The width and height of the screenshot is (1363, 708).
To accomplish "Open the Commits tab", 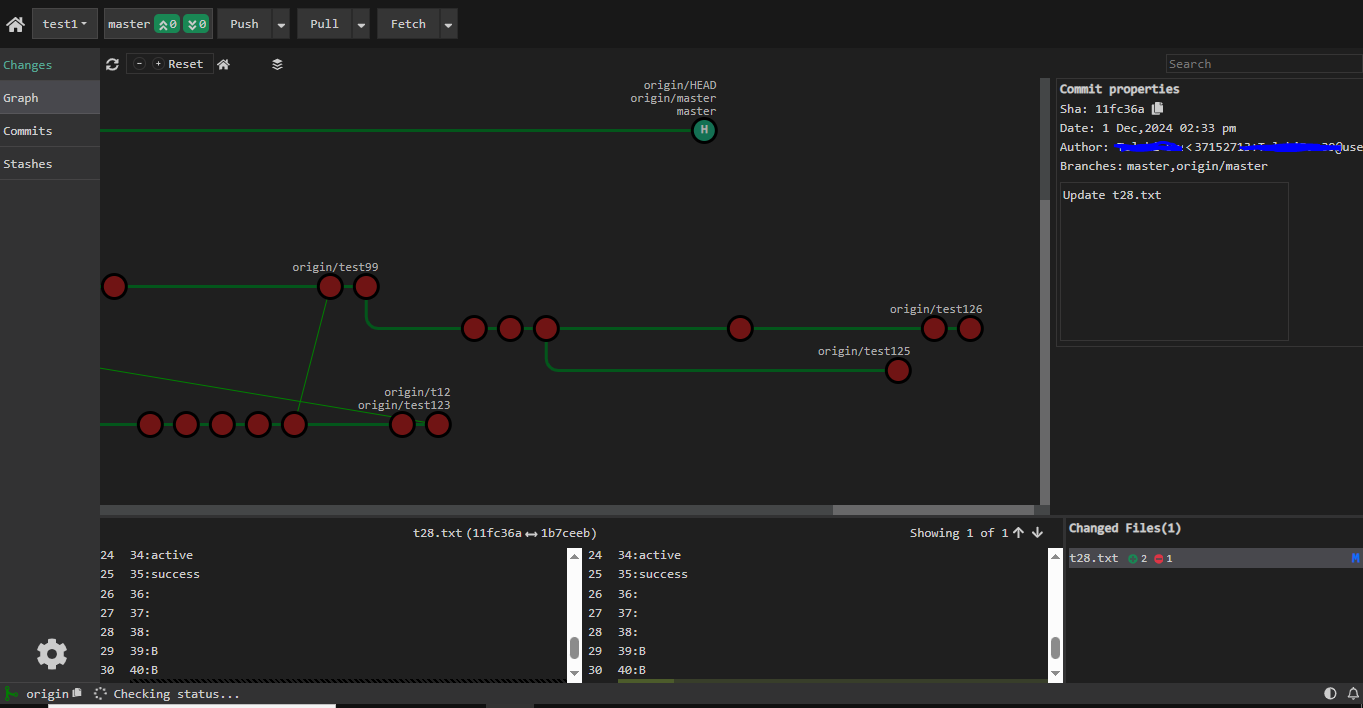I will click(50, 131).
